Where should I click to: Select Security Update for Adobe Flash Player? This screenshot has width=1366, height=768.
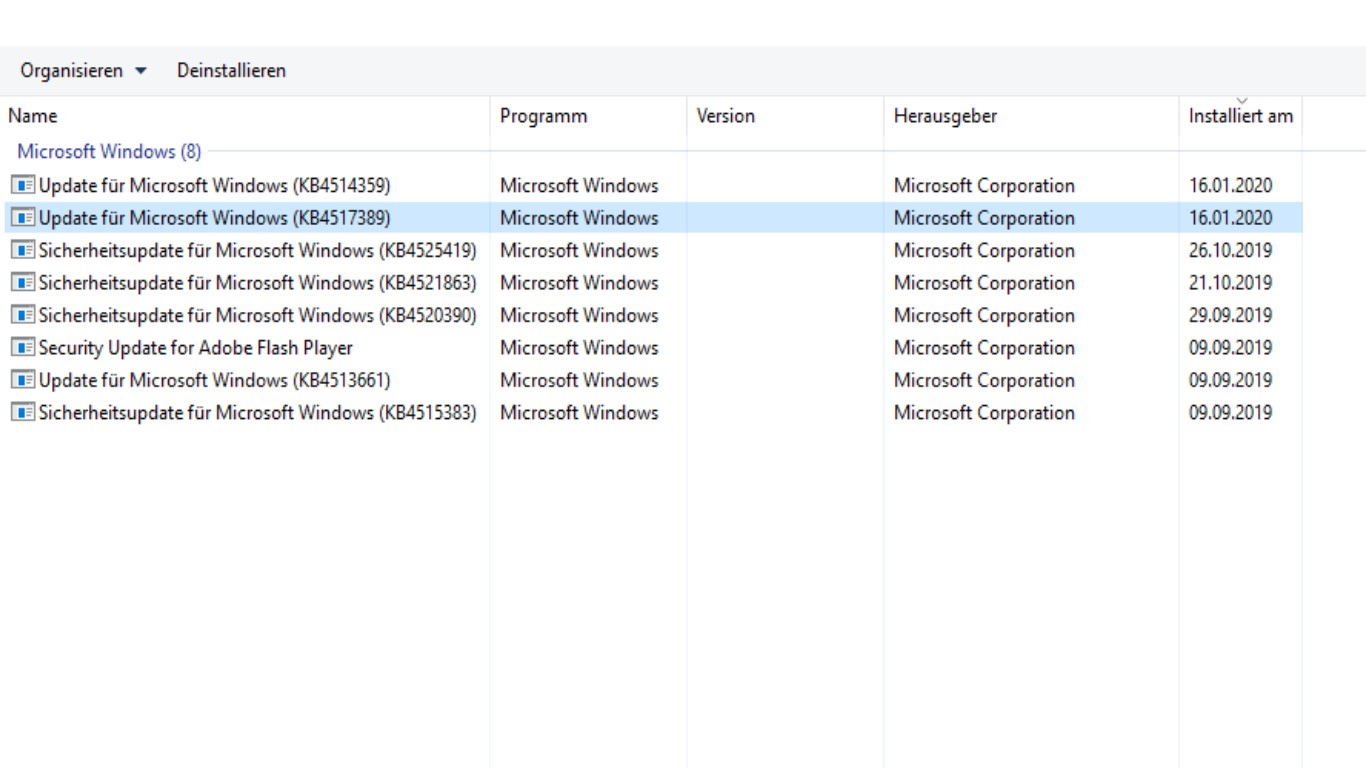[196, 347]
